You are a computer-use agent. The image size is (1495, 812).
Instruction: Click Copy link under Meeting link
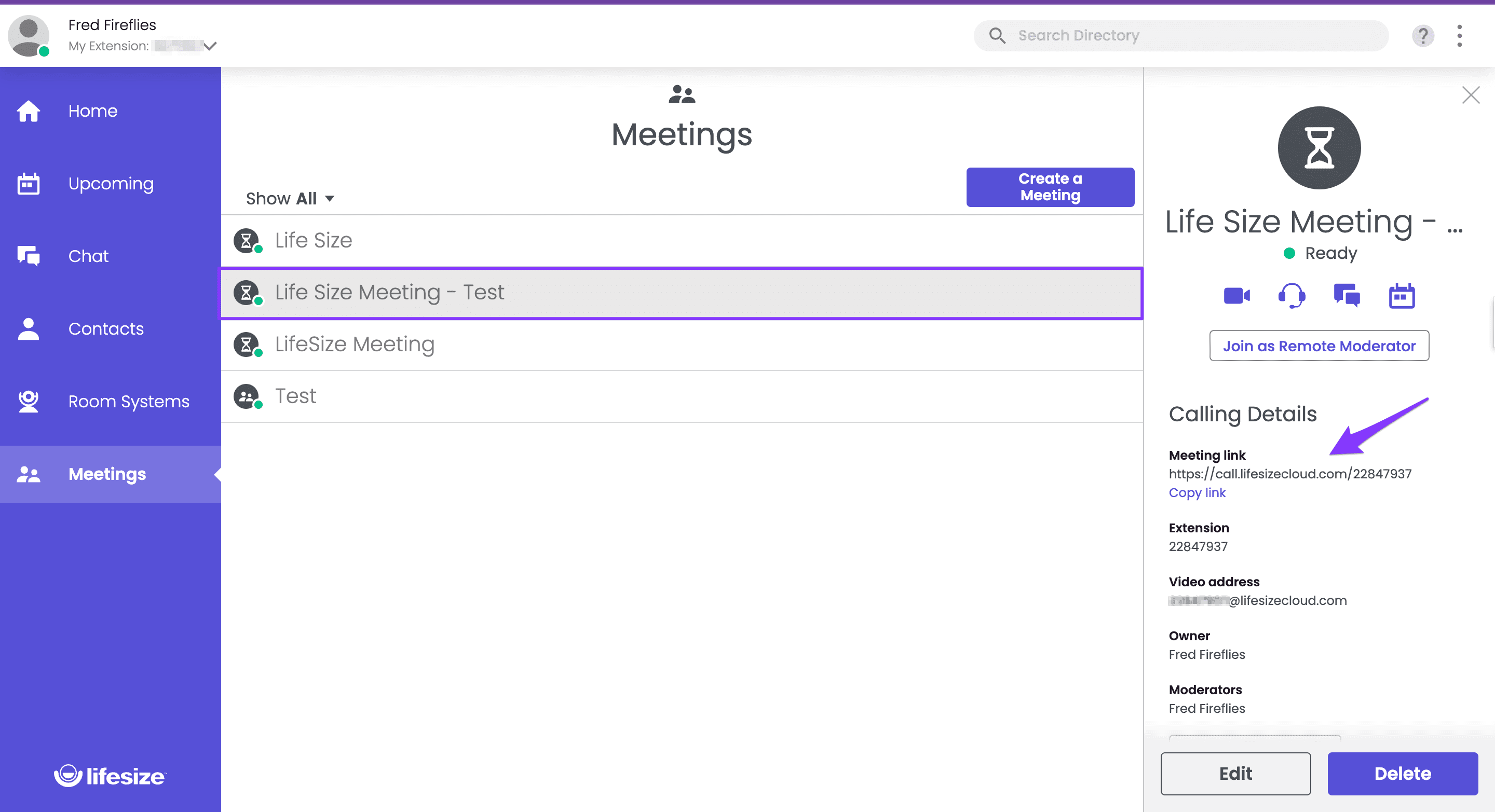[1197, 492]
